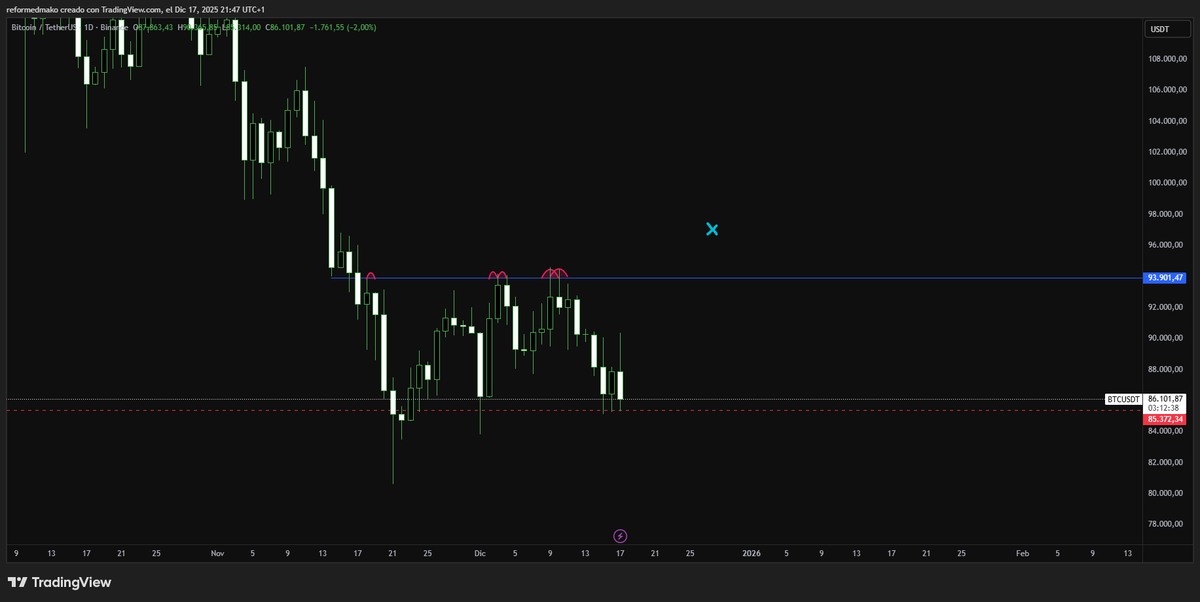Open the 1D timeframe selector
The width and height of the screenshot is (1200, 602).
88,28
